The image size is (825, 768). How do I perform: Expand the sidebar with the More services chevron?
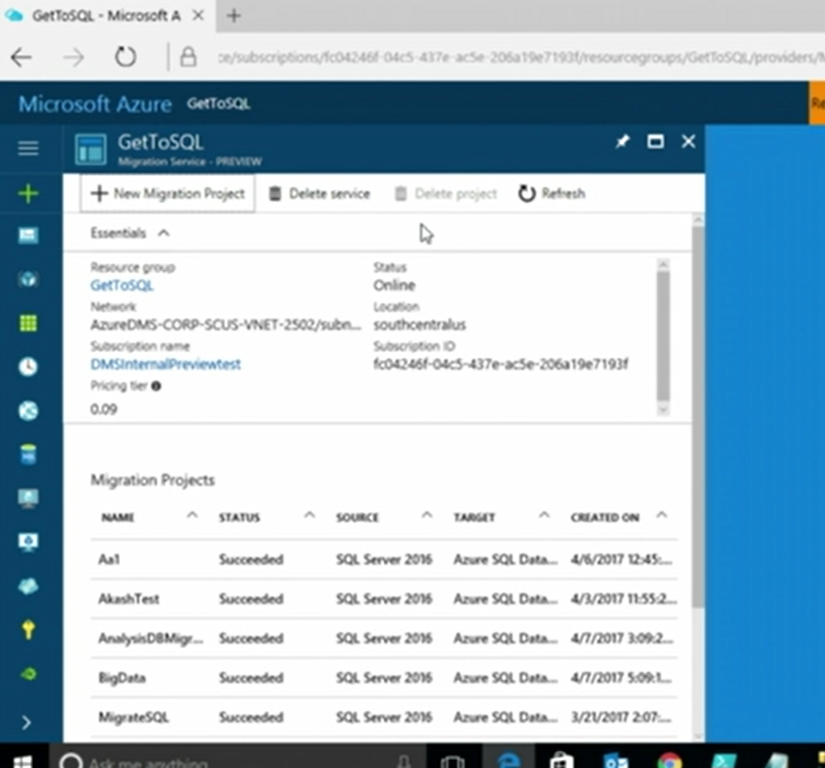(26, 723)
